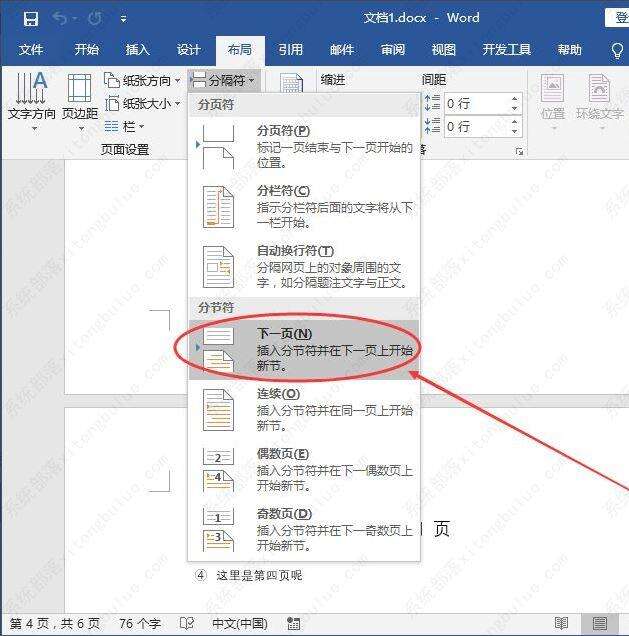Click the 中文(中国) language indicator
The image size is (629, 636).
[x=240, y=623]
